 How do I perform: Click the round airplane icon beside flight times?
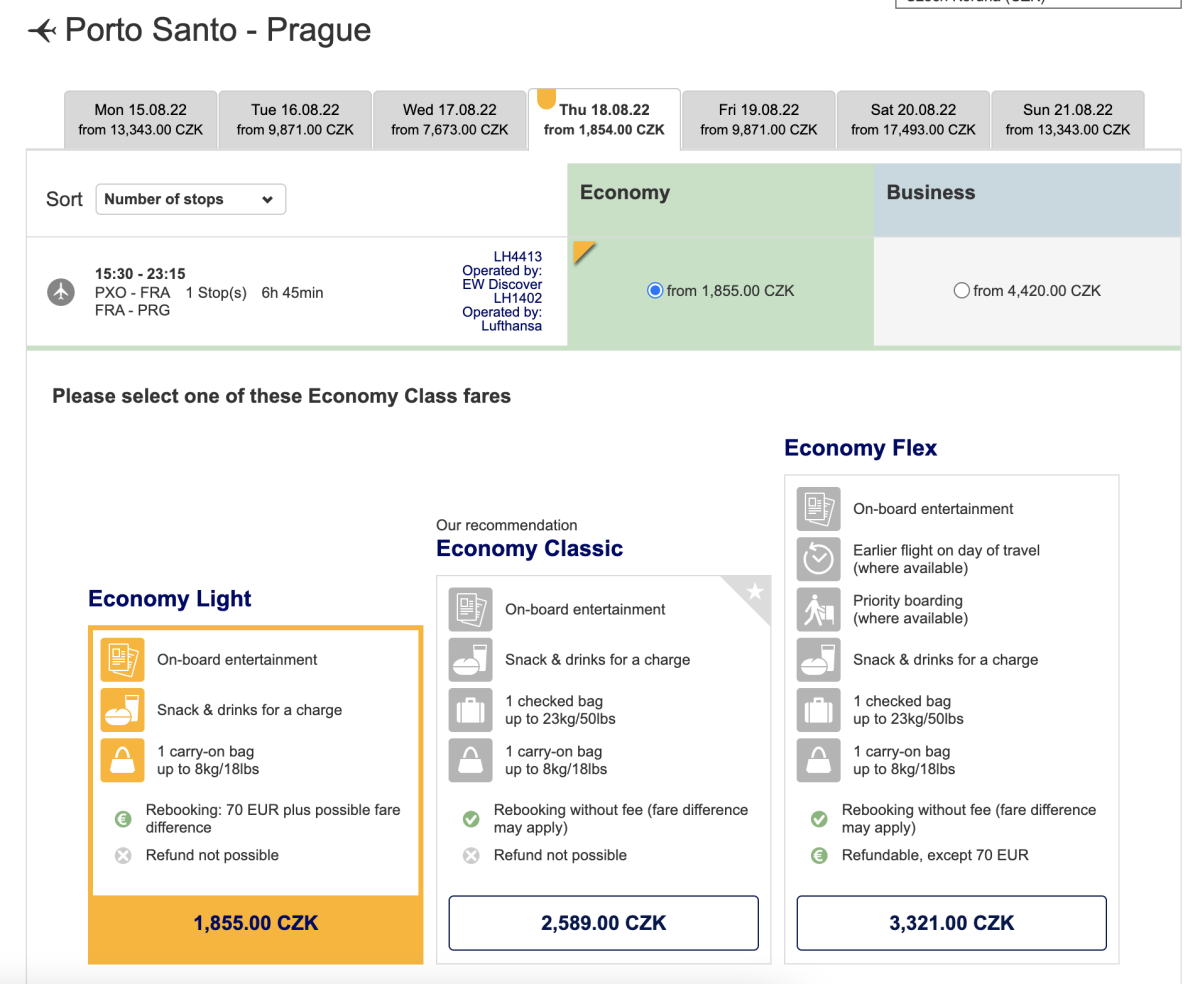click(62, 292)
